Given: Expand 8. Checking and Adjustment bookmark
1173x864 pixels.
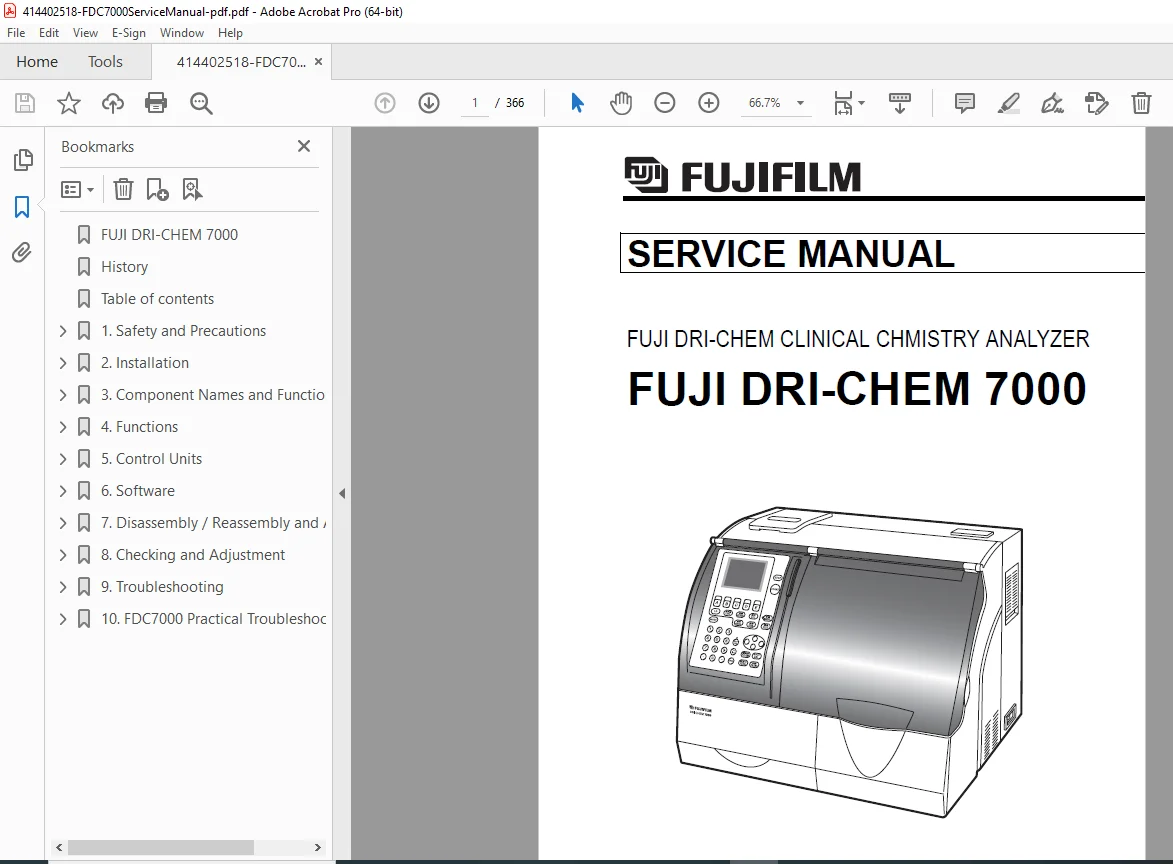Looking at the screenshot, I should pos(63,555).
